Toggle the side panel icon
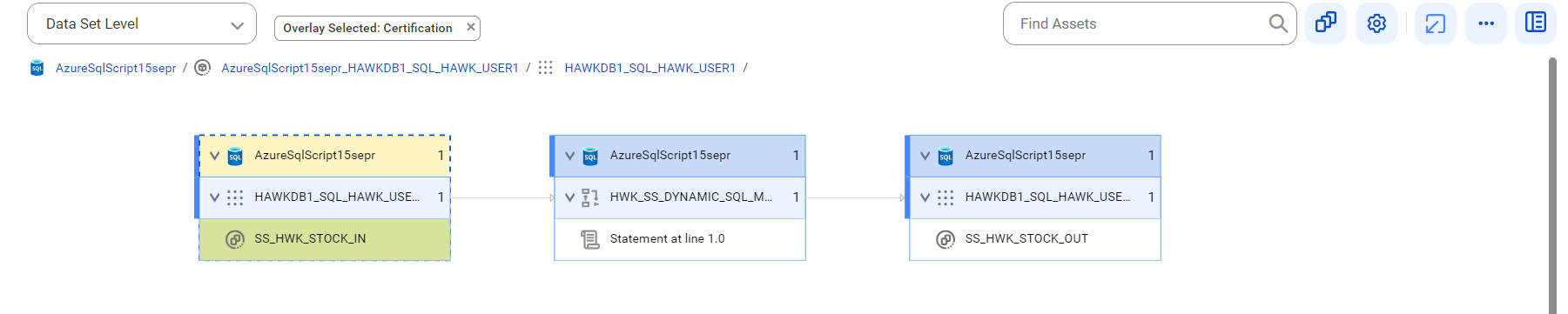Screen dimensions: 1568x314 coord(1536,23)
